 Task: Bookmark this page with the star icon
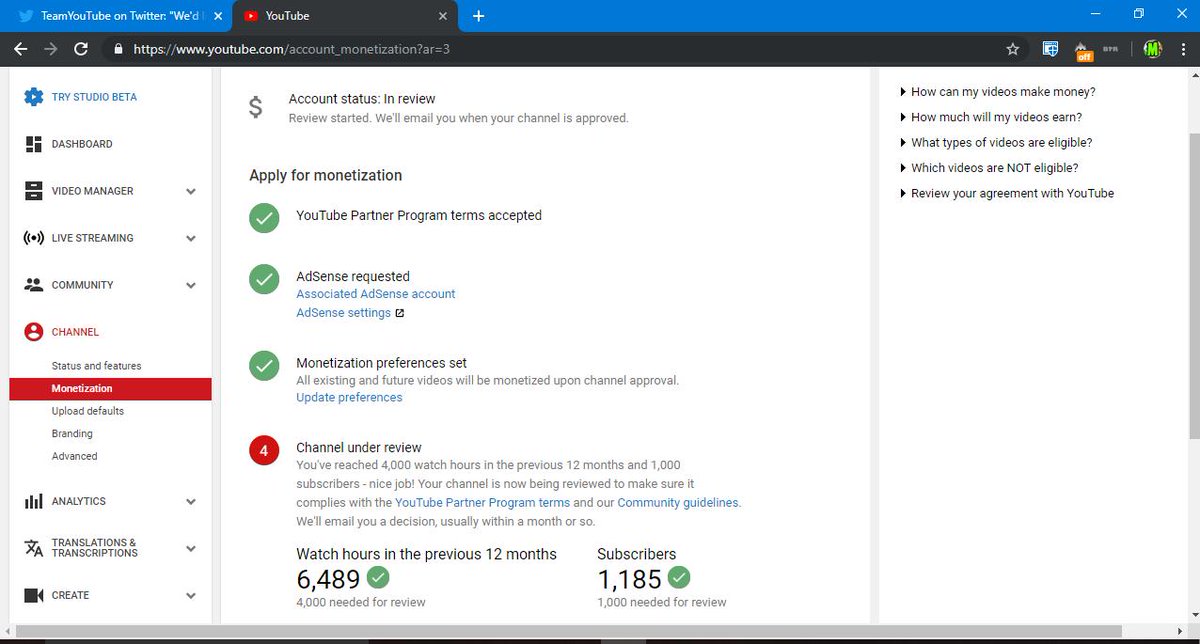click(1013, 48)
